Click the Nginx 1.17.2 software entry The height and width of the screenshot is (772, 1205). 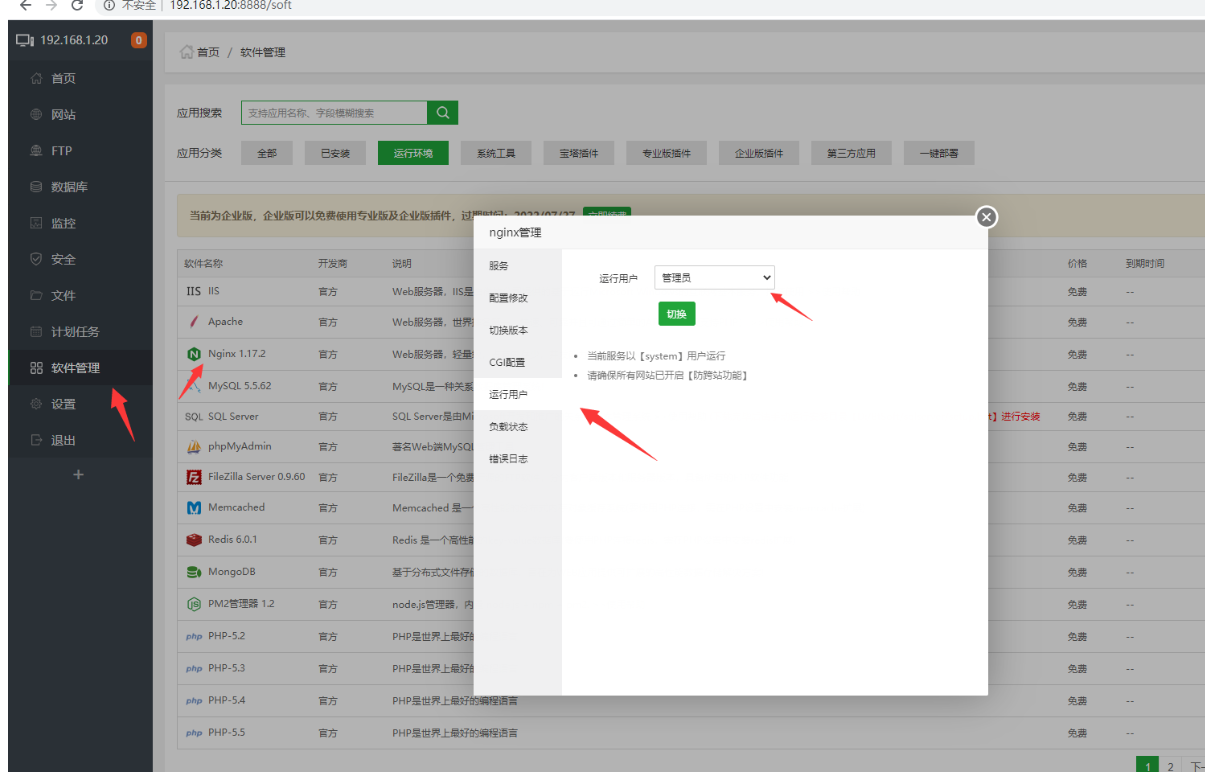236,354
